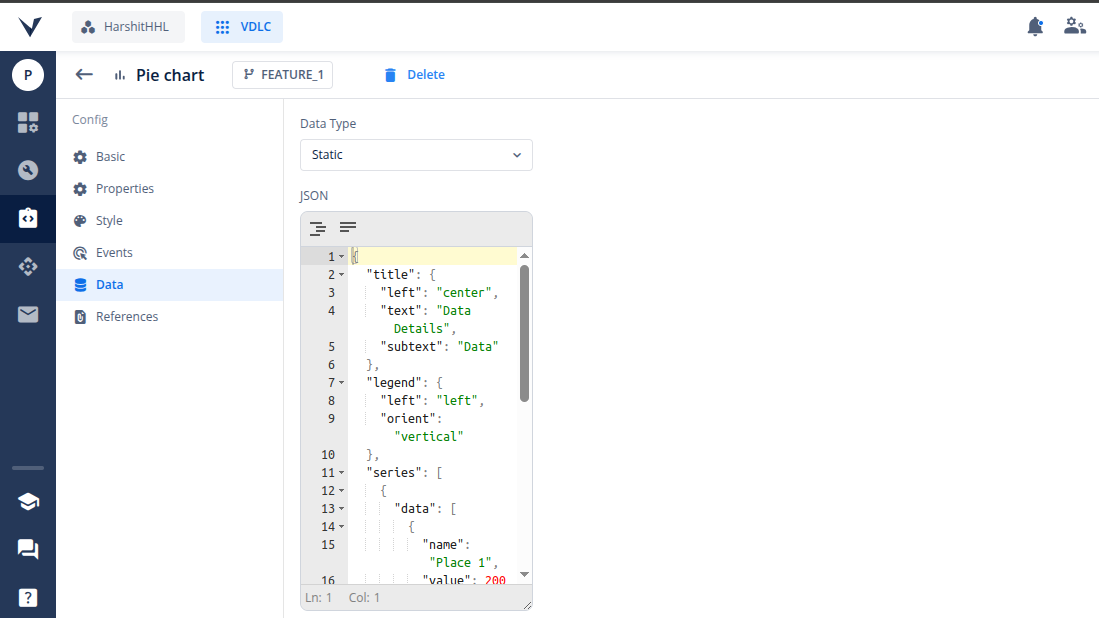Click the JSON editor vertical scrollbar thumb
The width and height of the screenshot is (1099, 618).
click(x=524, y=333)
